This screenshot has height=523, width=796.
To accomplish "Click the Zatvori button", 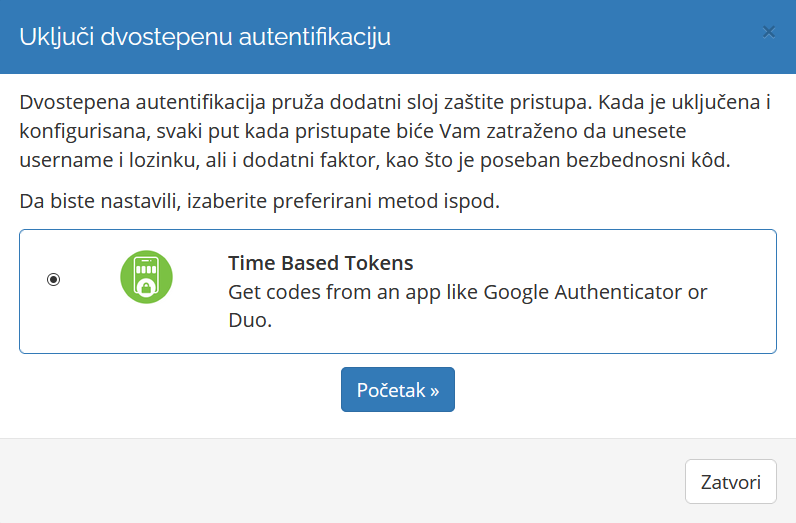I will (x=731, y=481).
